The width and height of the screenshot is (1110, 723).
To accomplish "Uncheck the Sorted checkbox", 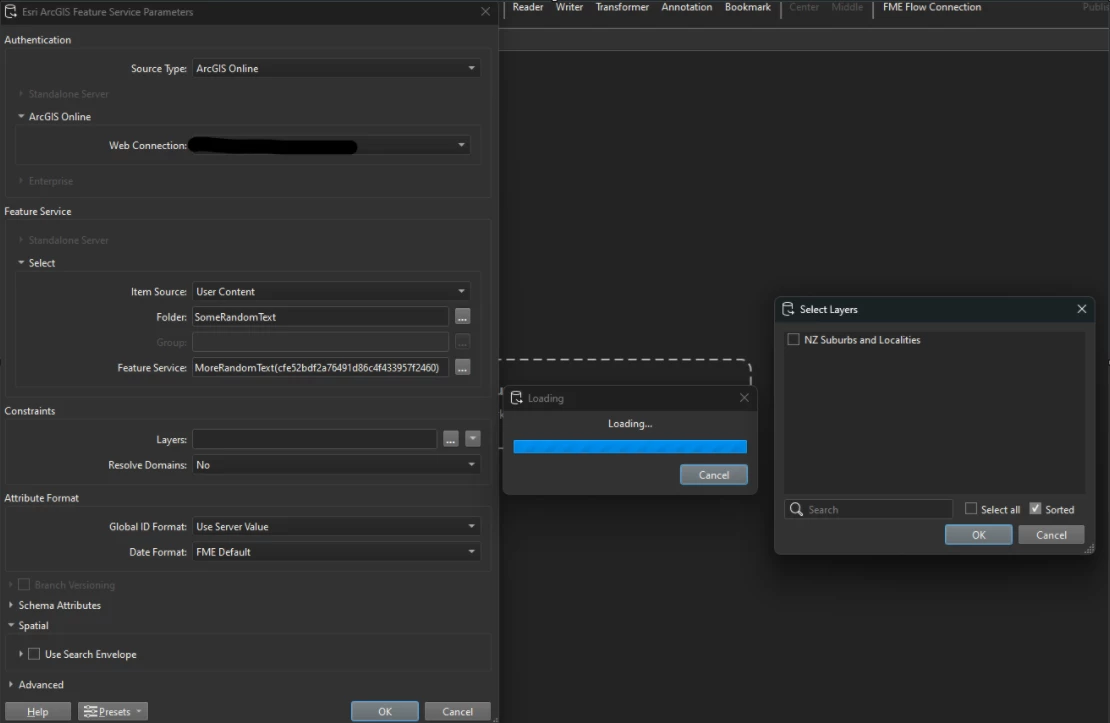I will click(x=1035, y=508).
